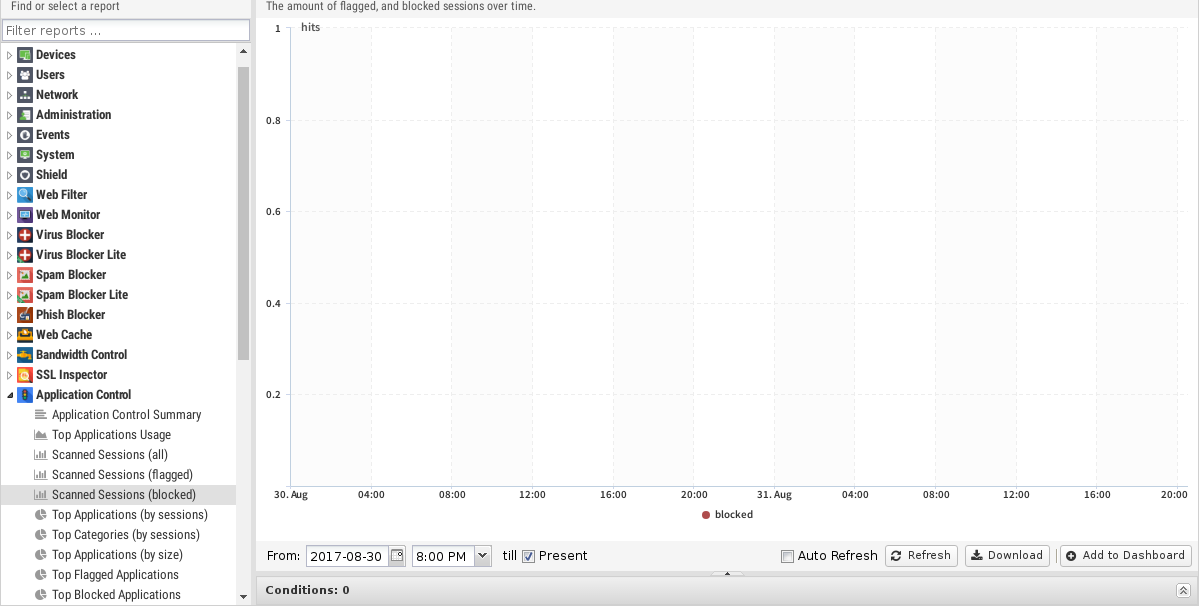Open the SSL Inspector category

pyautogui.click(x=71, y=374)
